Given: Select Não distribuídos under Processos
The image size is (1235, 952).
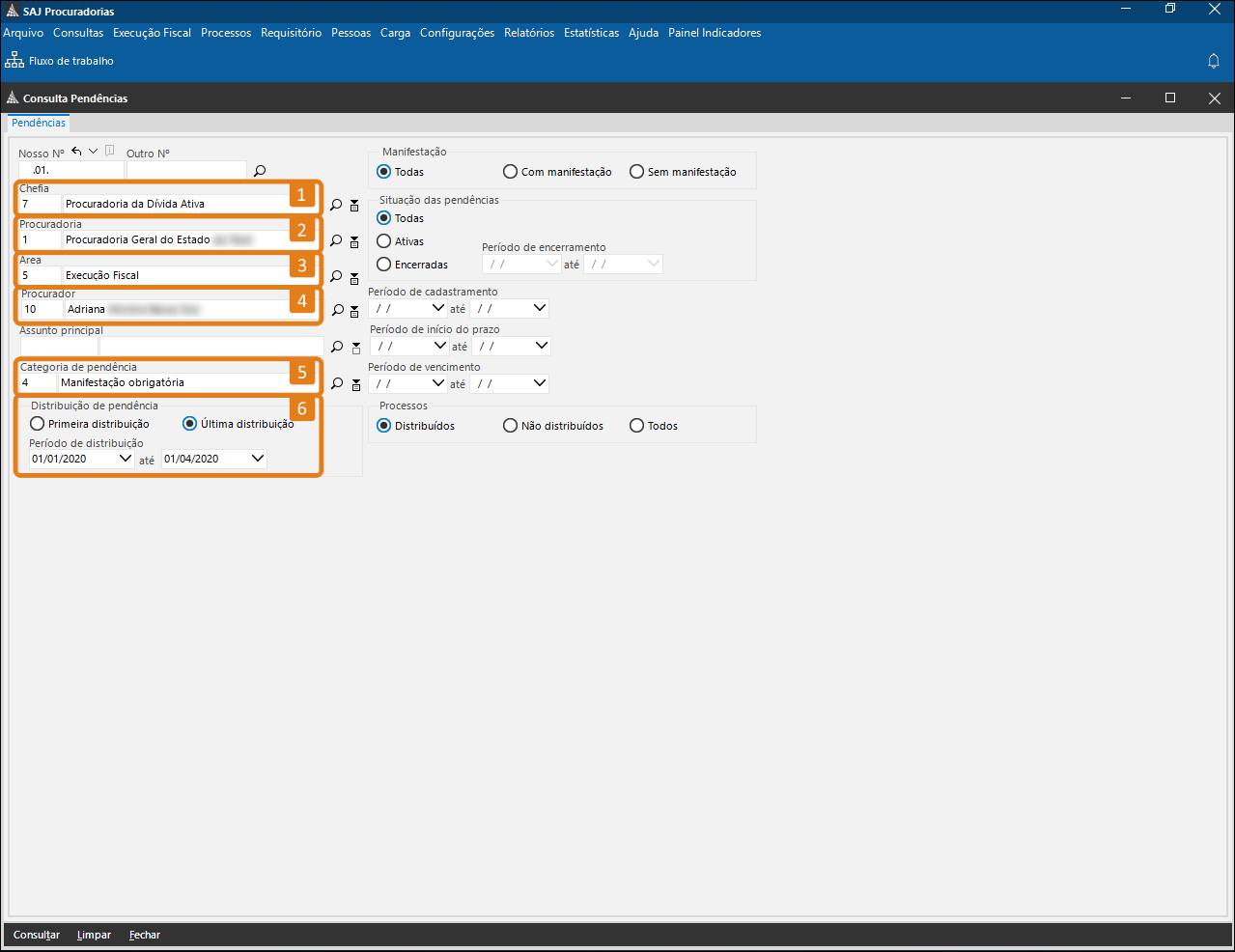Looking at the screenshot, I should click(510, 426).
